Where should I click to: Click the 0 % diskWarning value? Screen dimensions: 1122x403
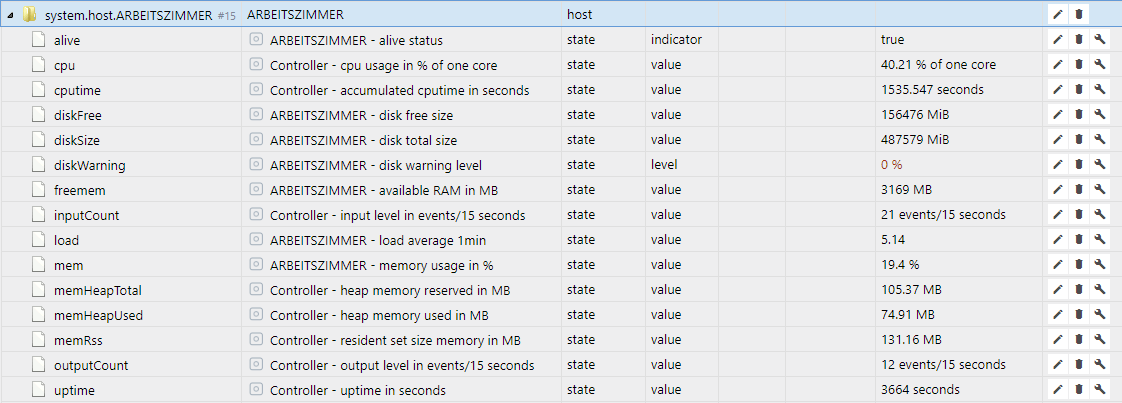click(x=892, y=165)
